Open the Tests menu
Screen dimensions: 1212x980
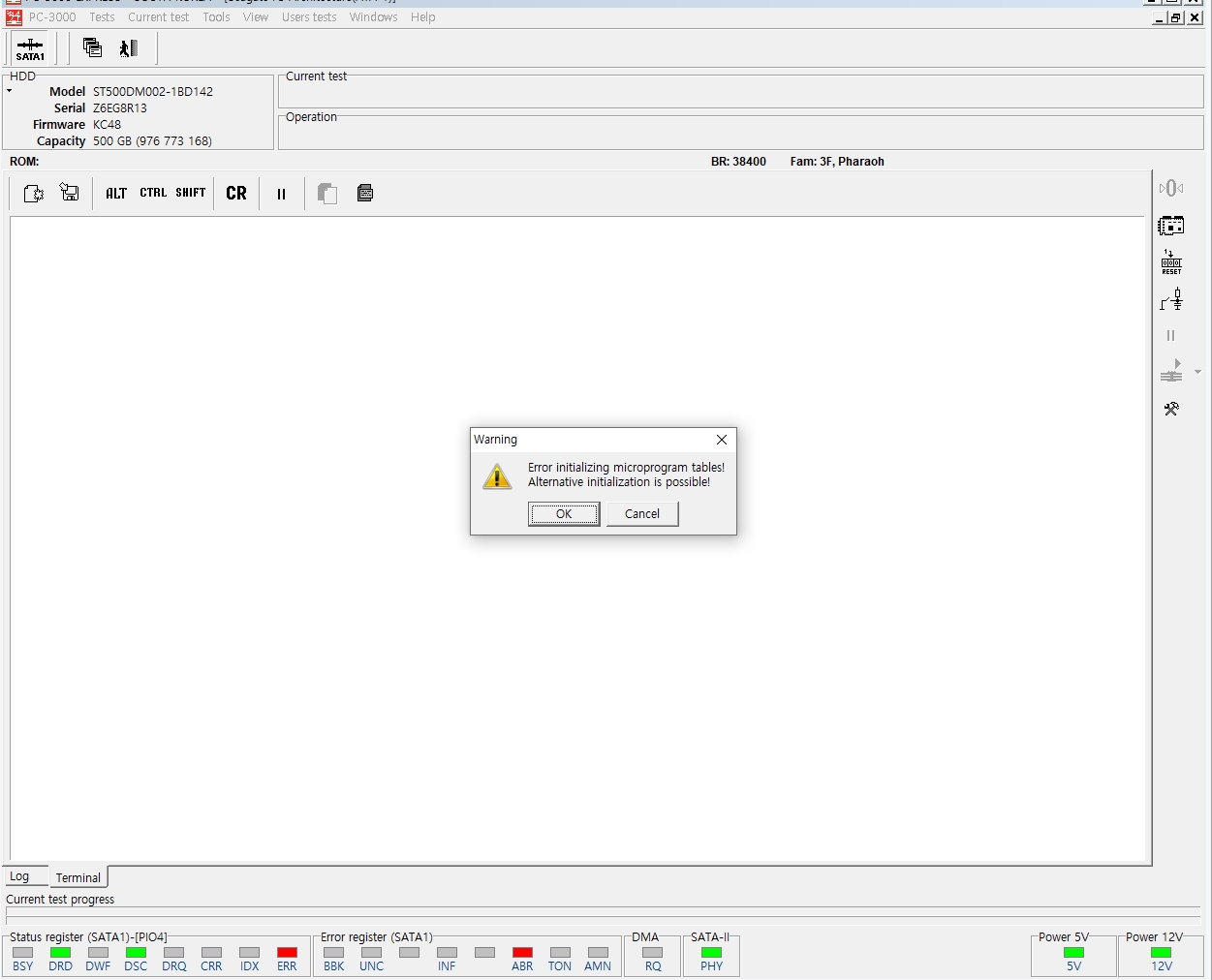(102, 17)
